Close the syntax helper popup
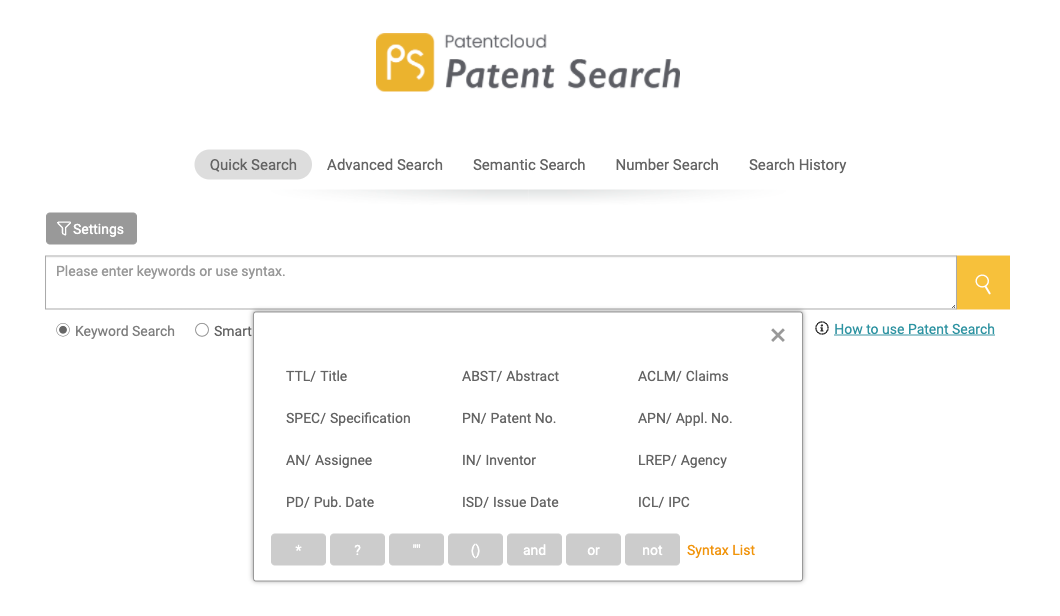1060x616 pixels. [x=777, y=336]
